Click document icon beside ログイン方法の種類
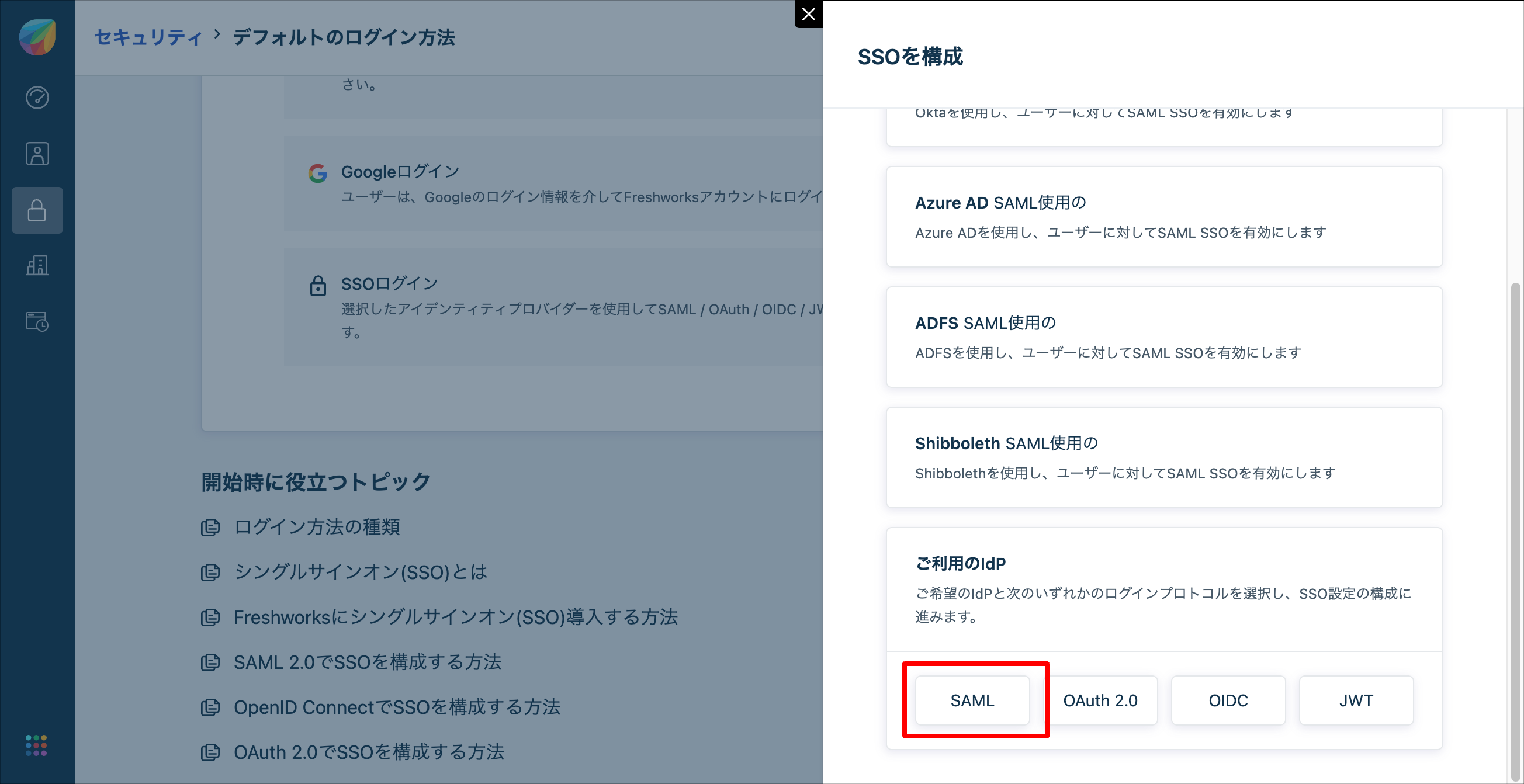This screenshot has width=1524, height=784. [210, 527]
